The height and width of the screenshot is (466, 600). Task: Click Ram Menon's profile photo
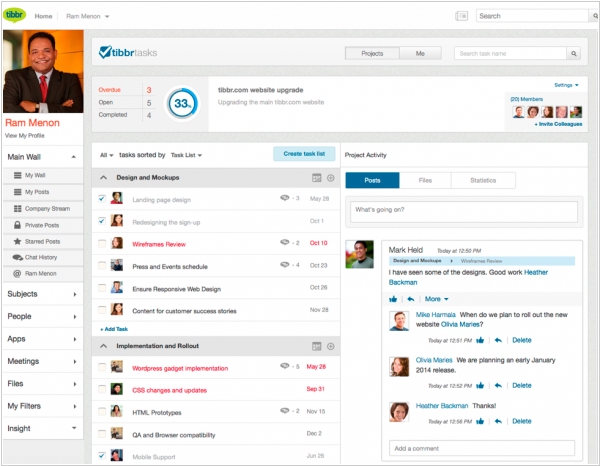click(x=43, y=71)
